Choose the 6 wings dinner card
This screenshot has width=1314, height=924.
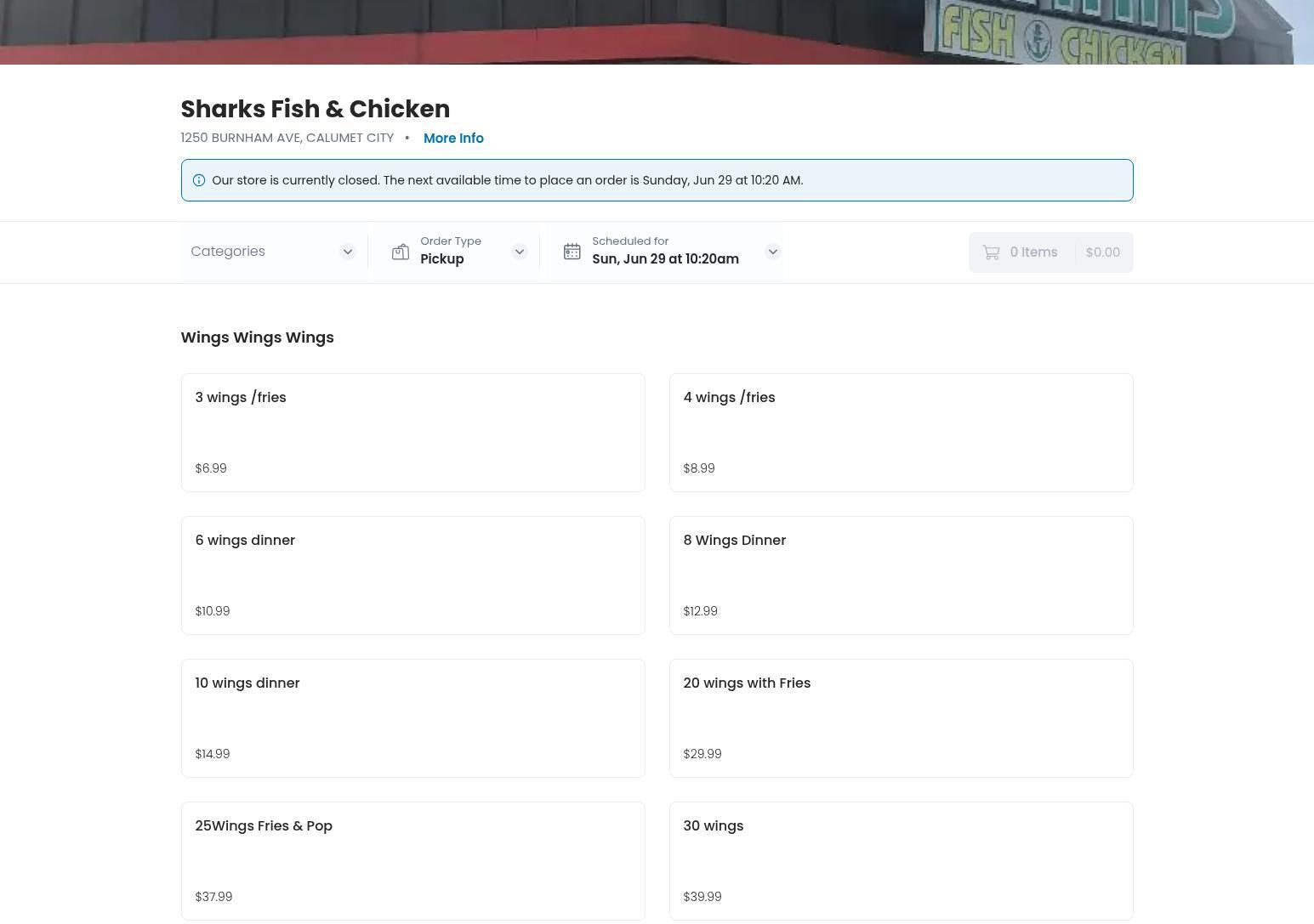[412, 575]
